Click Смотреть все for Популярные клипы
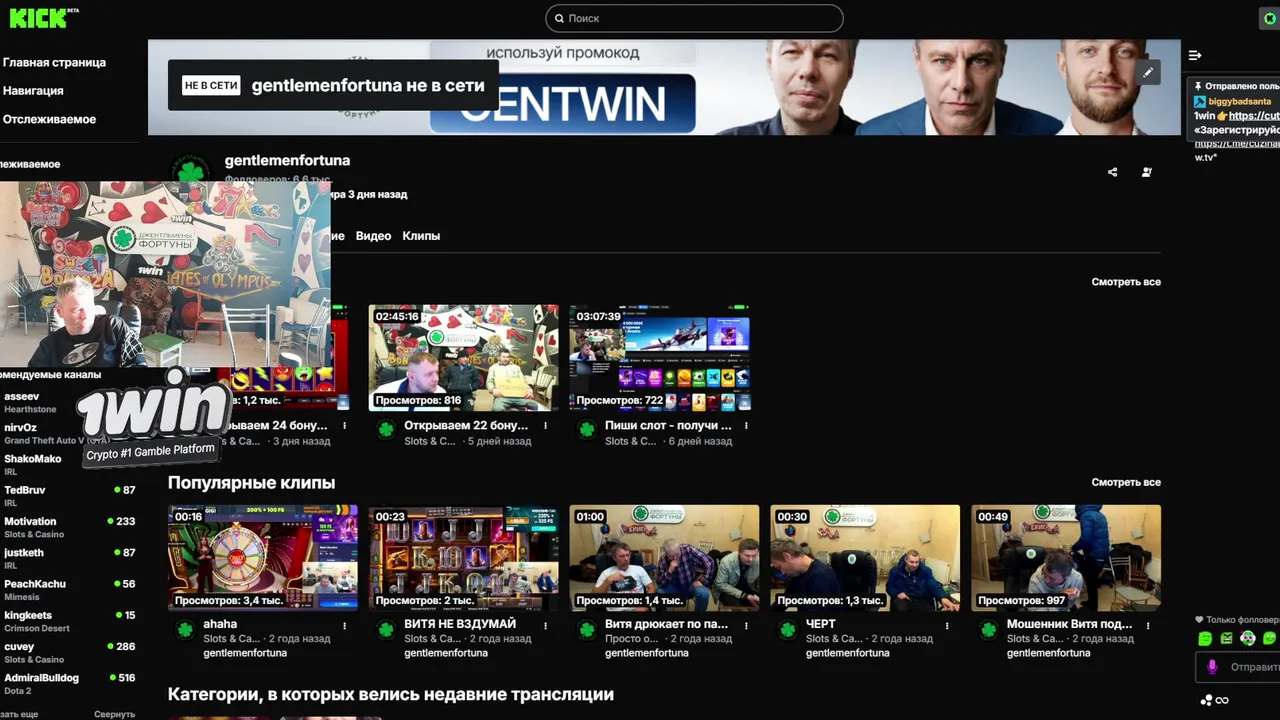 coord(1126,482)
